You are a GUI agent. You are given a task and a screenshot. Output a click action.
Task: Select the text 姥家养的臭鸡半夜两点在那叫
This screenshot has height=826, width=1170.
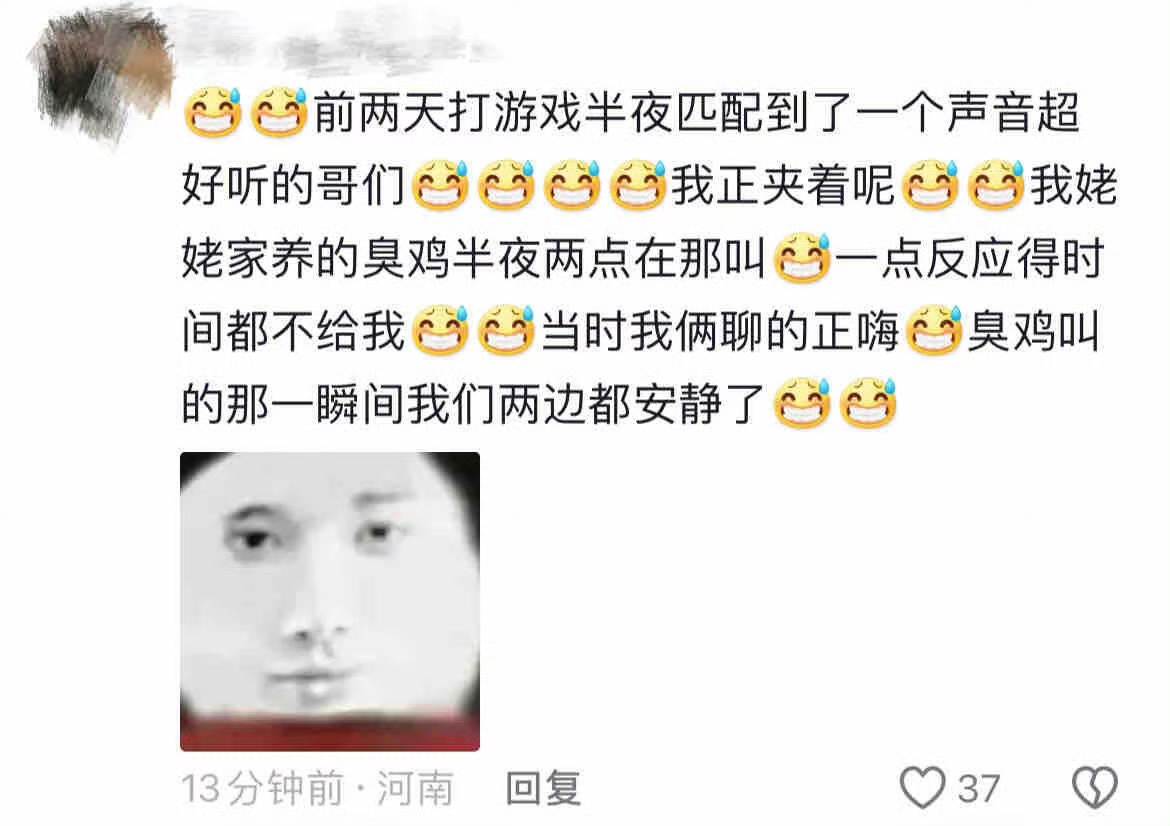tap(474, 259)
